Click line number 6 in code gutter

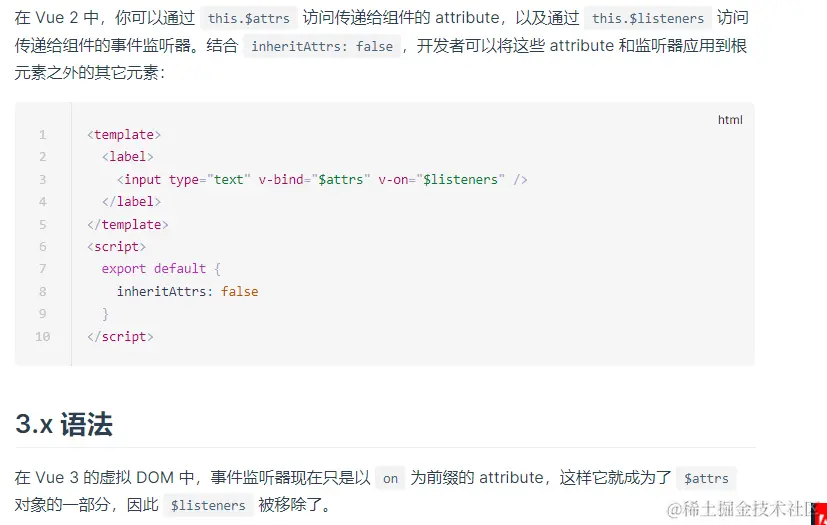click(x=43, y=247)
